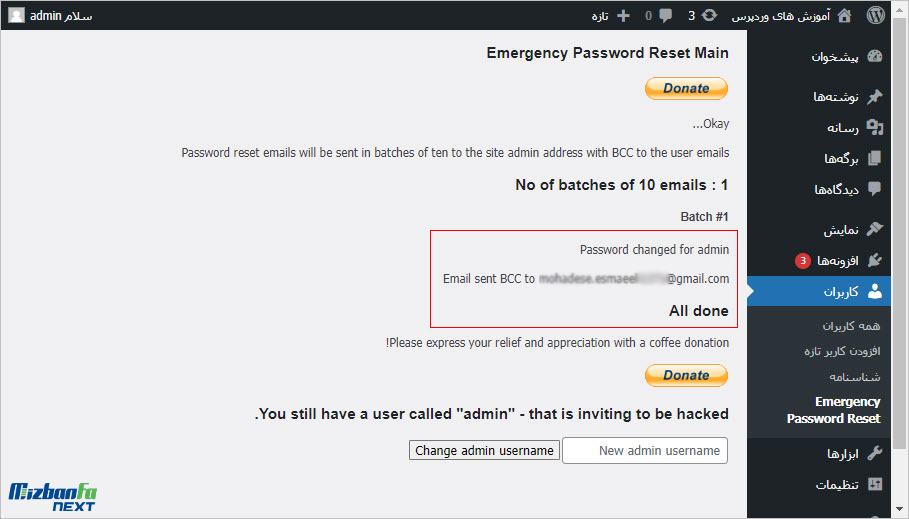Open همه کاربران submenu item
Screen dimensions: 909x519
(851, 326)
